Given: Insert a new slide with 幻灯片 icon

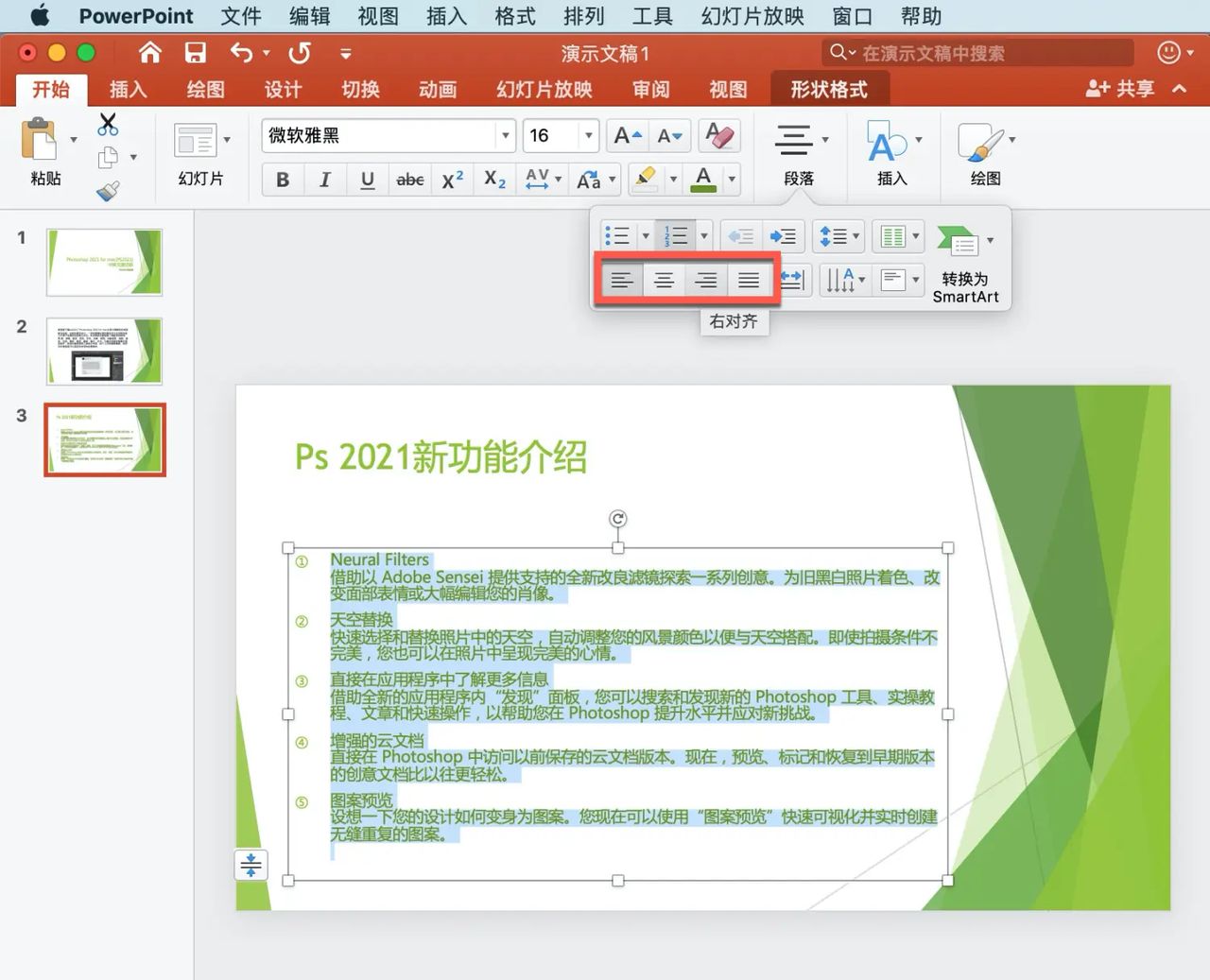Looking at the screenshot, I should 196,141.
